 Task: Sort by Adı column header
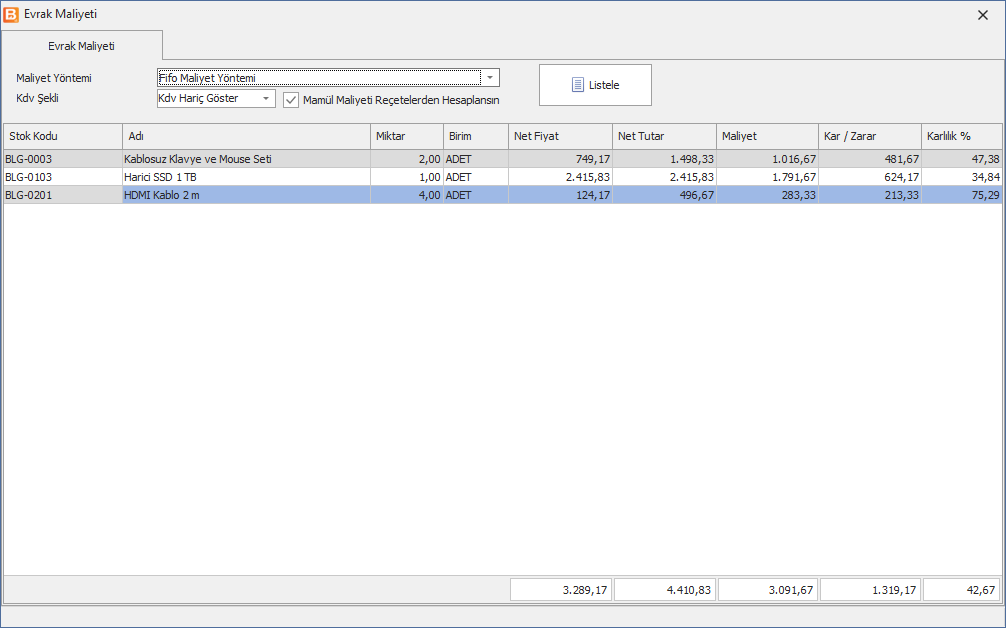pos(246,136)
